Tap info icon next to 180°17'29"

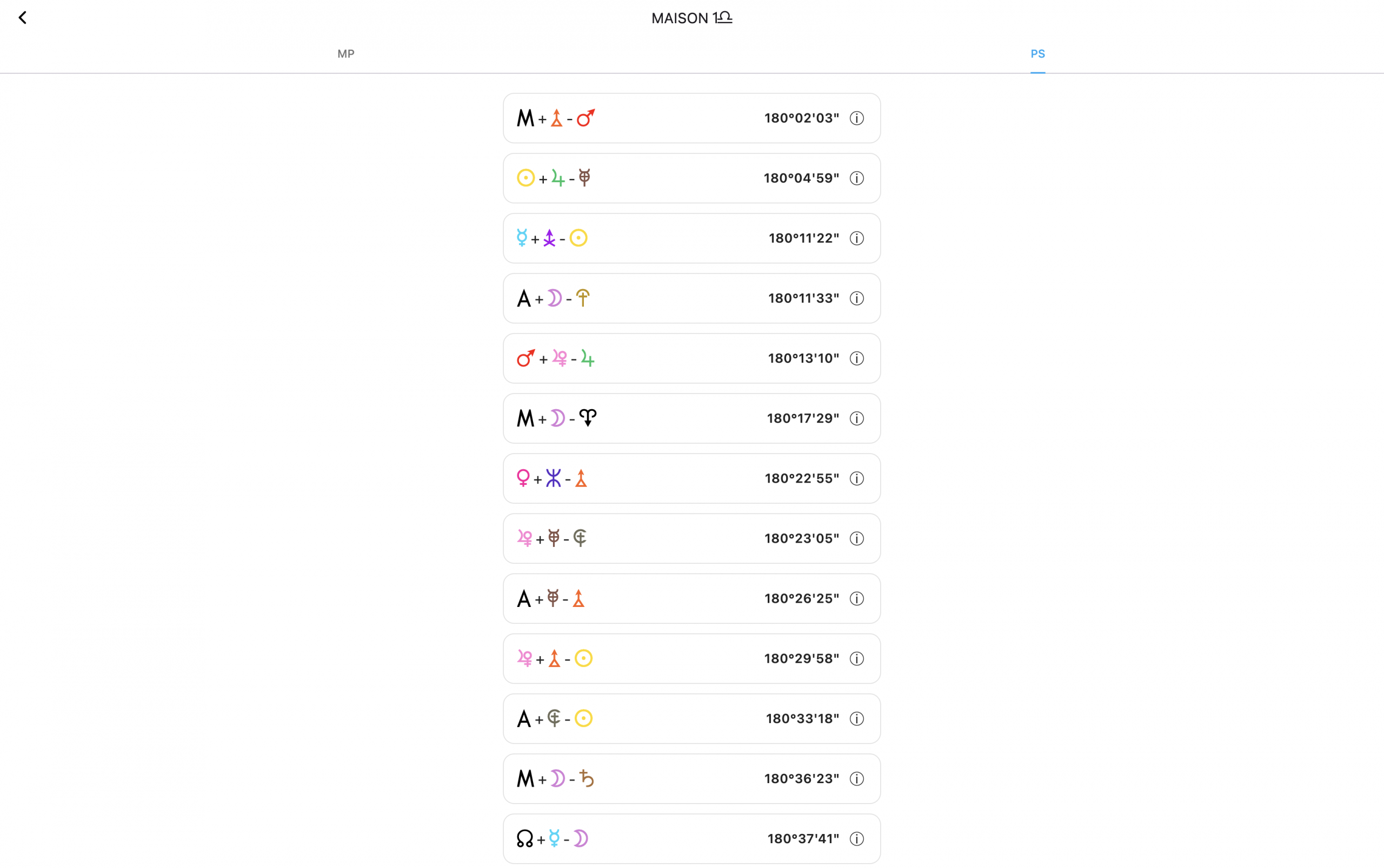[856, 418]
